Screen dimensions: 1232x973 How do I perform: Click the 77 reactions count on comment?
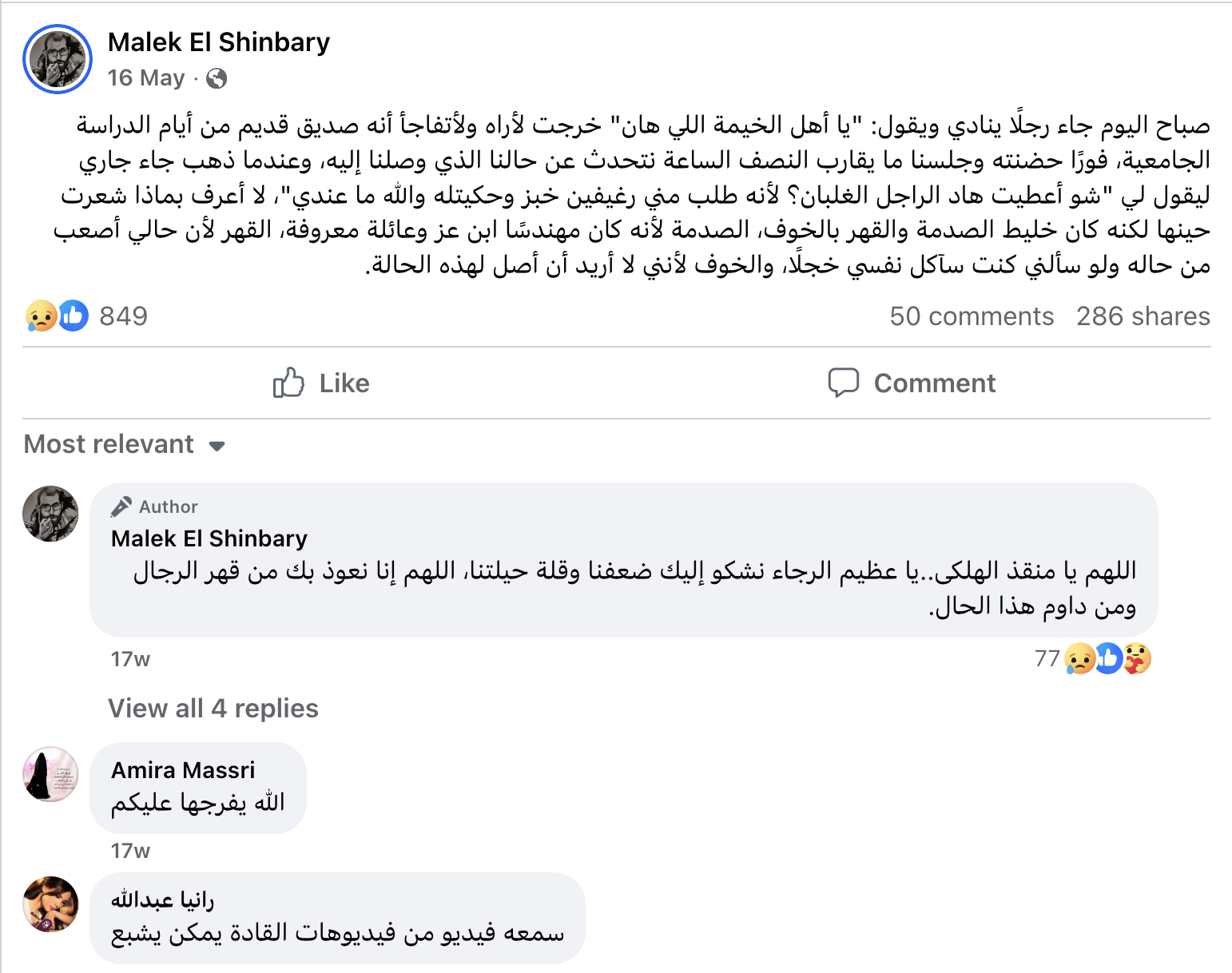[x=1047, y=659]
